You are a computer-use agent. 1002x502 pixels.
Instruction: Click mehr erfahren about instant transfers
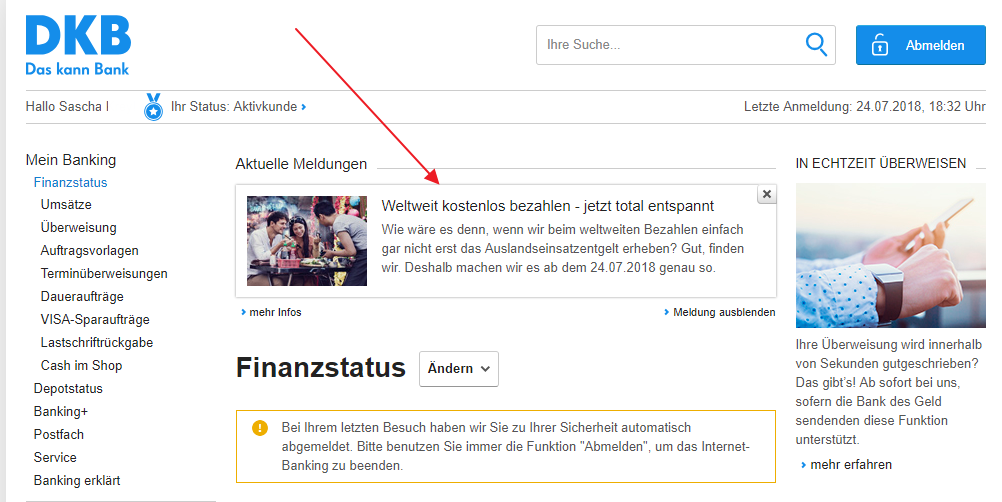coord(850,464)
